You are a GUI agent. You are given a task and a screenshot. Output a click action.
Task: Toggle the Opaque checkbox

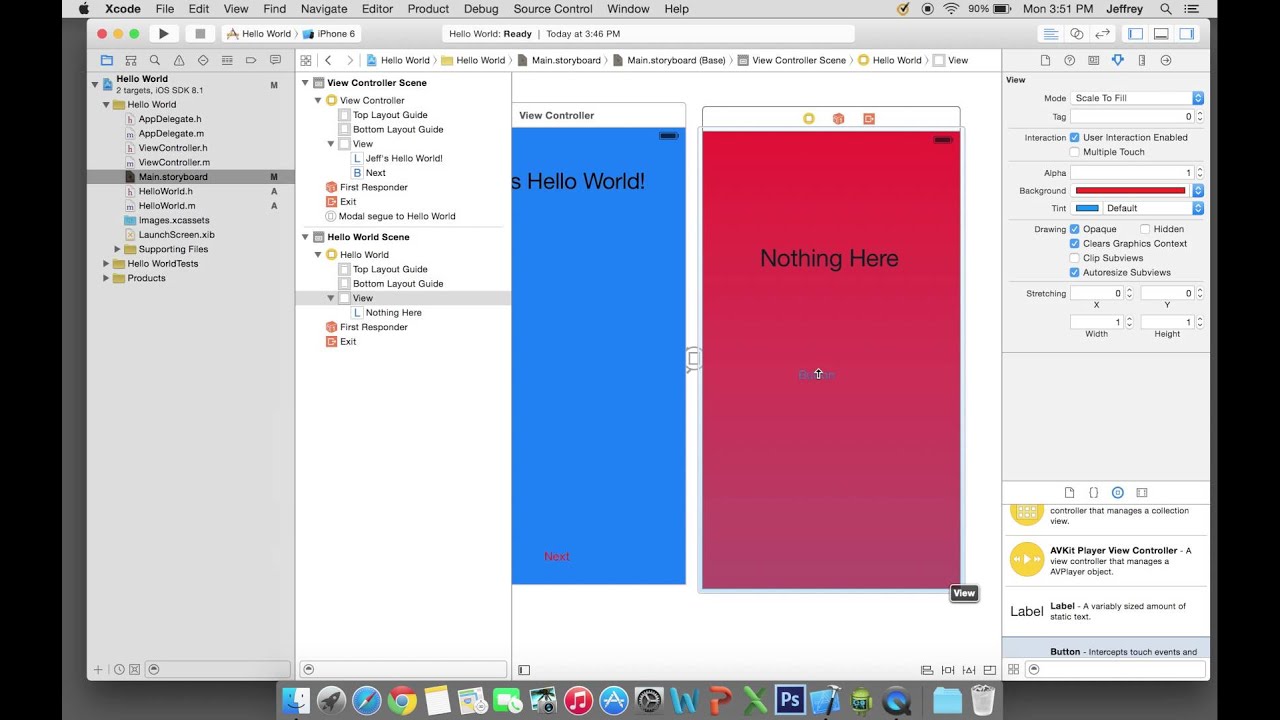coord(1074,229)
